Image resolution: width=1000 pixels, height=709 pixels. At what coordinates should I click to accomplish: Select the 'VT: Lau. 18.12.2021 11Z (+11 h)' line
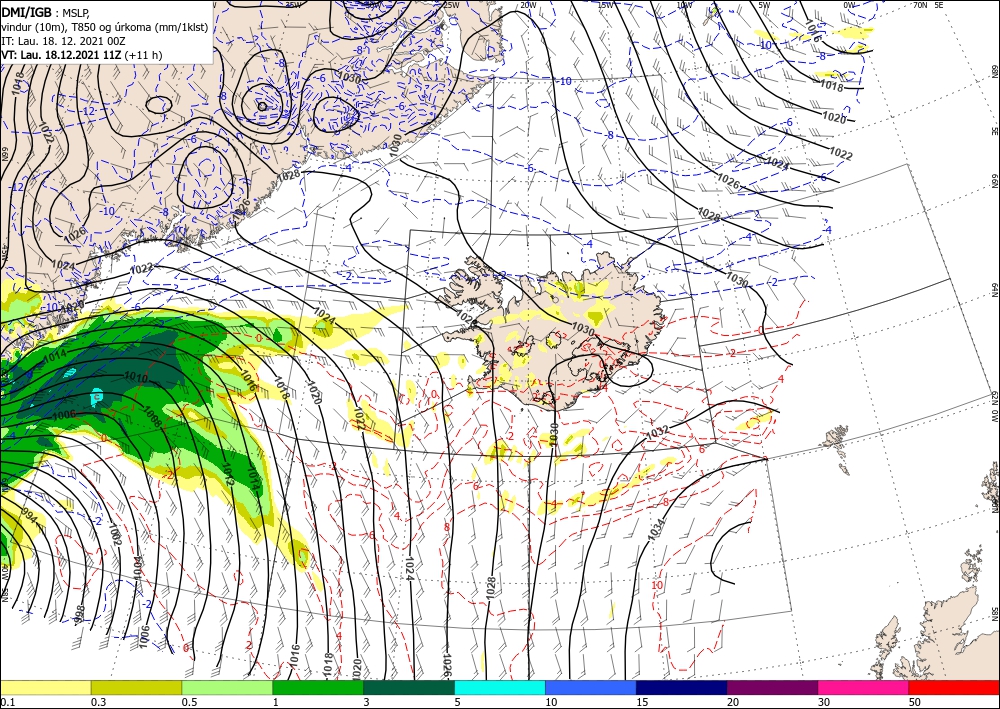click(x=82, y=55)
